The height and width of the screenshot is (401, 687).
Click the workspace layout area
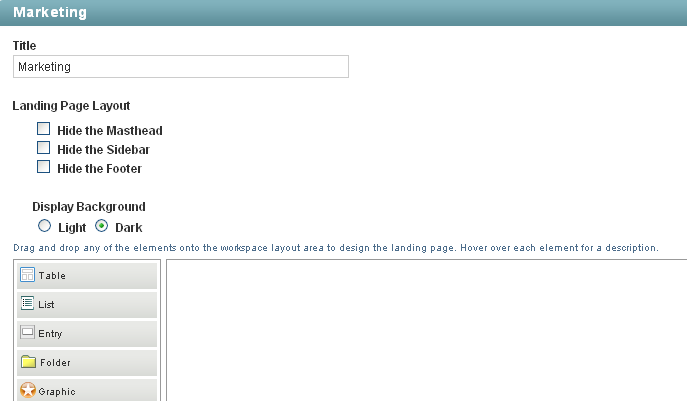tap(426, 330)
